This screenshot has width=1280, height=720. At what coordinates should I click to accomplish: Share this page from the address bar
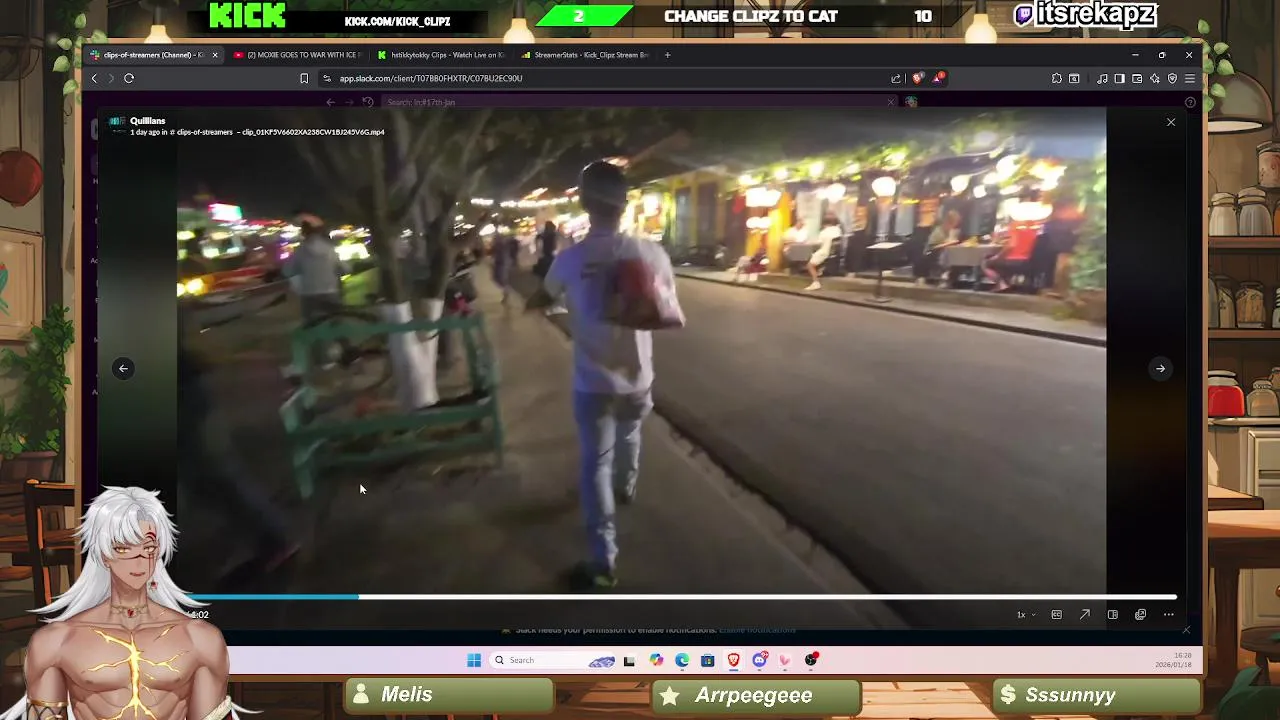point(896,78)
